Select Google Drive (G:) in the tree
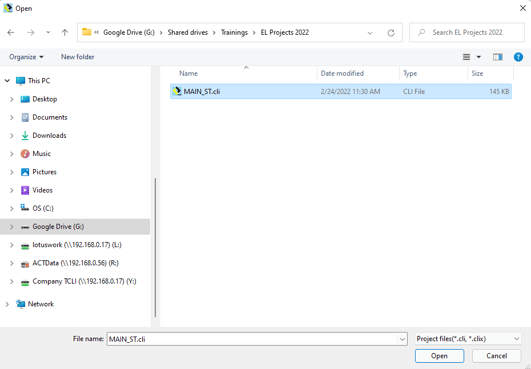531x369 pixels. coord(58,227)
